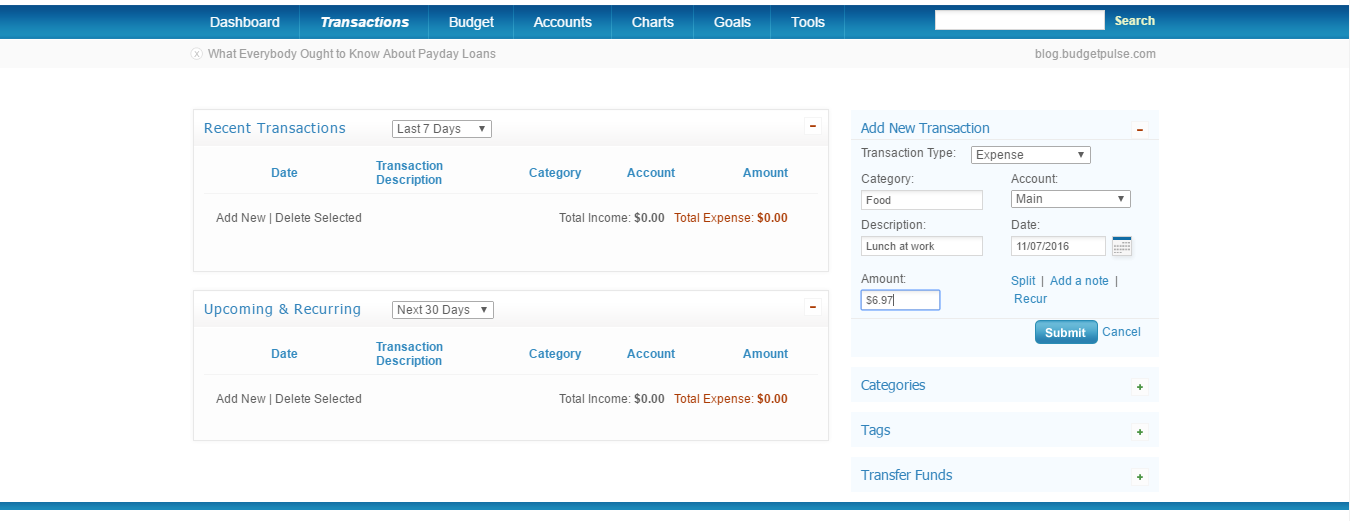Click the Add a note link
The image size is (1350, 521).
(x=1079, y=281)
